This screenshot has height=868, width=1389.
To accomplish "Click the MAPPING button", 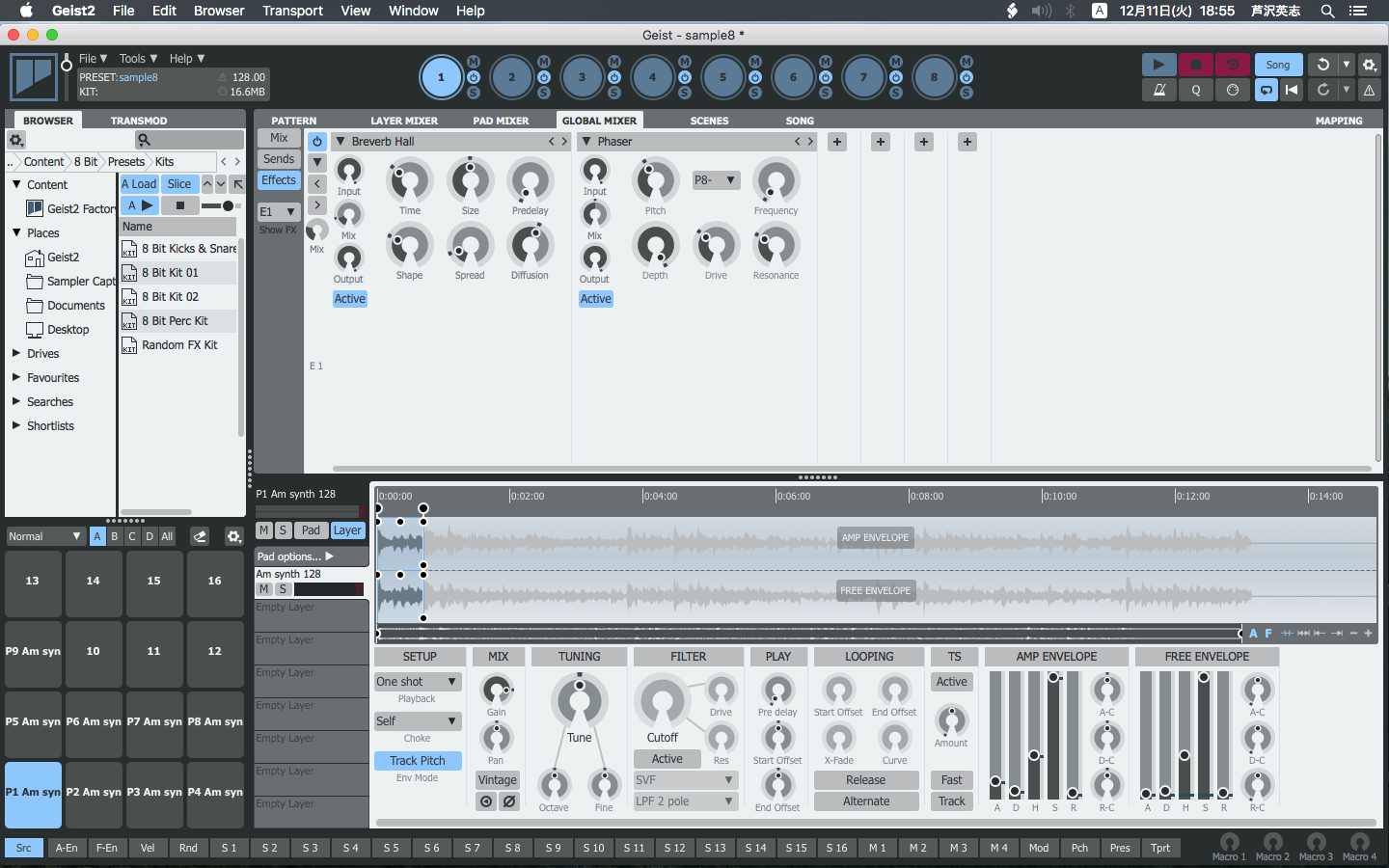I will (1339, 121).
